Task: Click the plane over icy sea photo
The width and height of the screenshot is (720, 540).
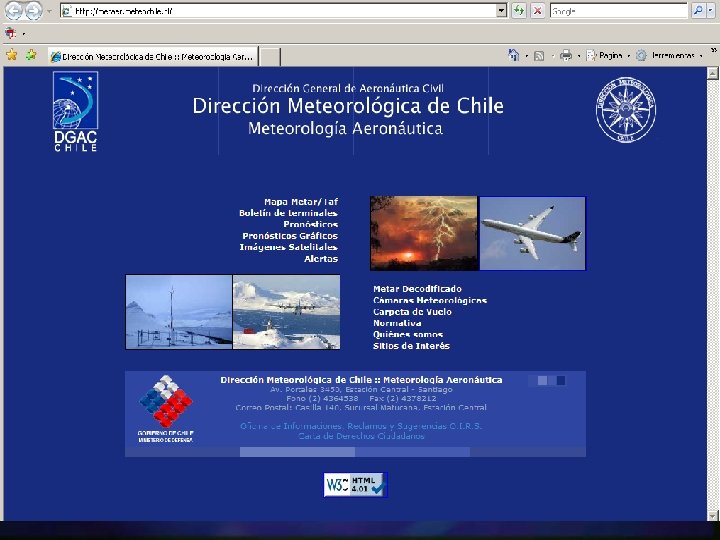Action: click(x=287, y=312)
